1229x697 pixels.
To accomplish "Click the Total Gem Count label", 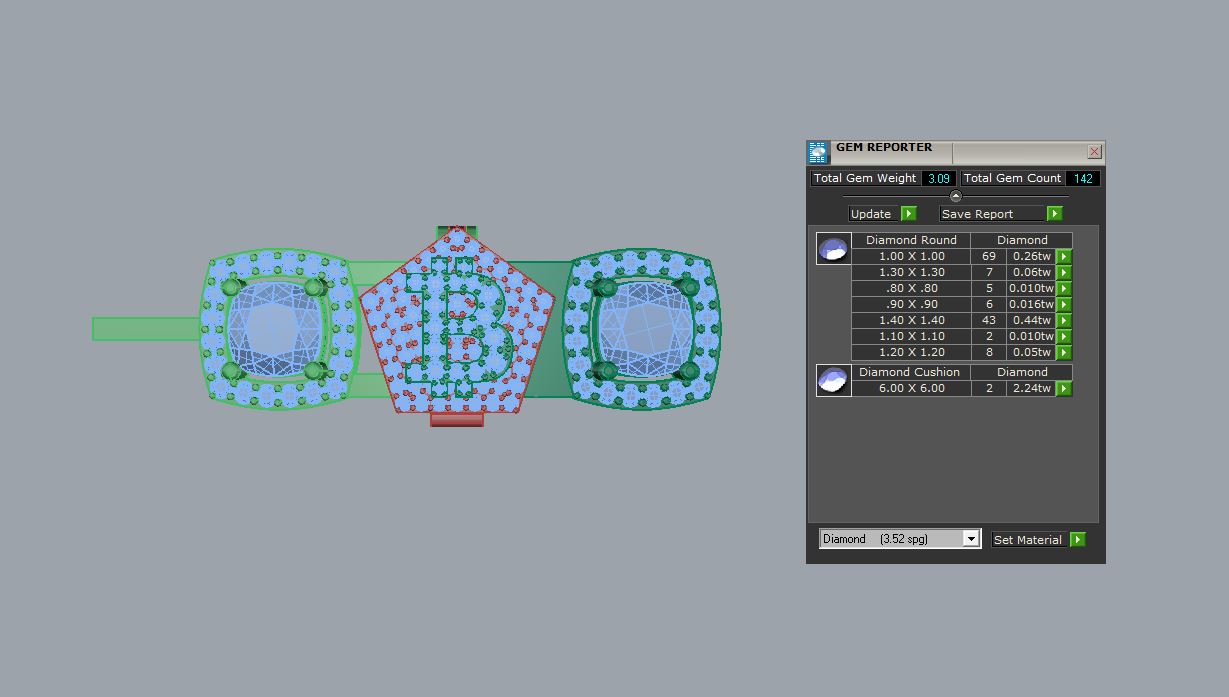I will pos(1012,178).
